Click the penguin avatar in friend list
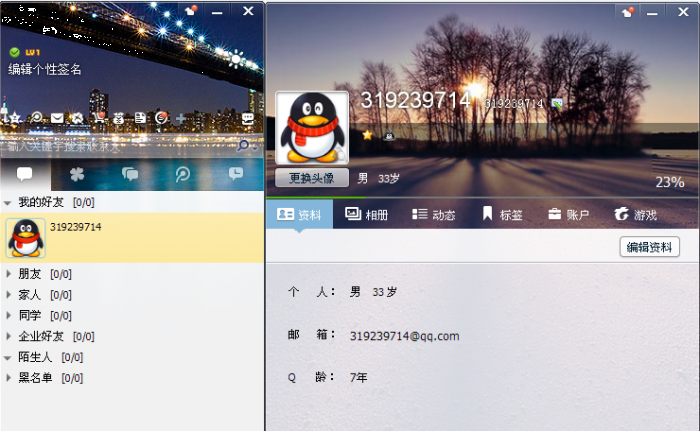The width and height of the screenshot is (700, 431). point(25,238)
